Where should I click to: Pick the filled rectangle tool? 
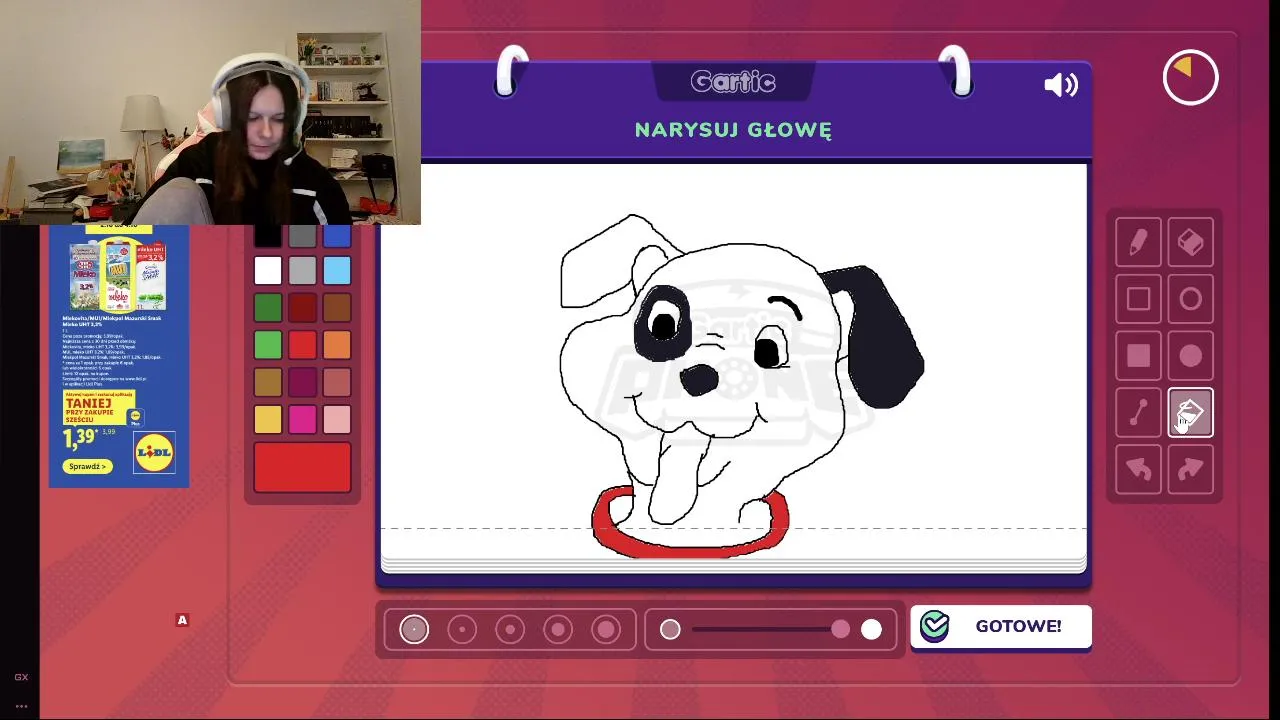1138,356
